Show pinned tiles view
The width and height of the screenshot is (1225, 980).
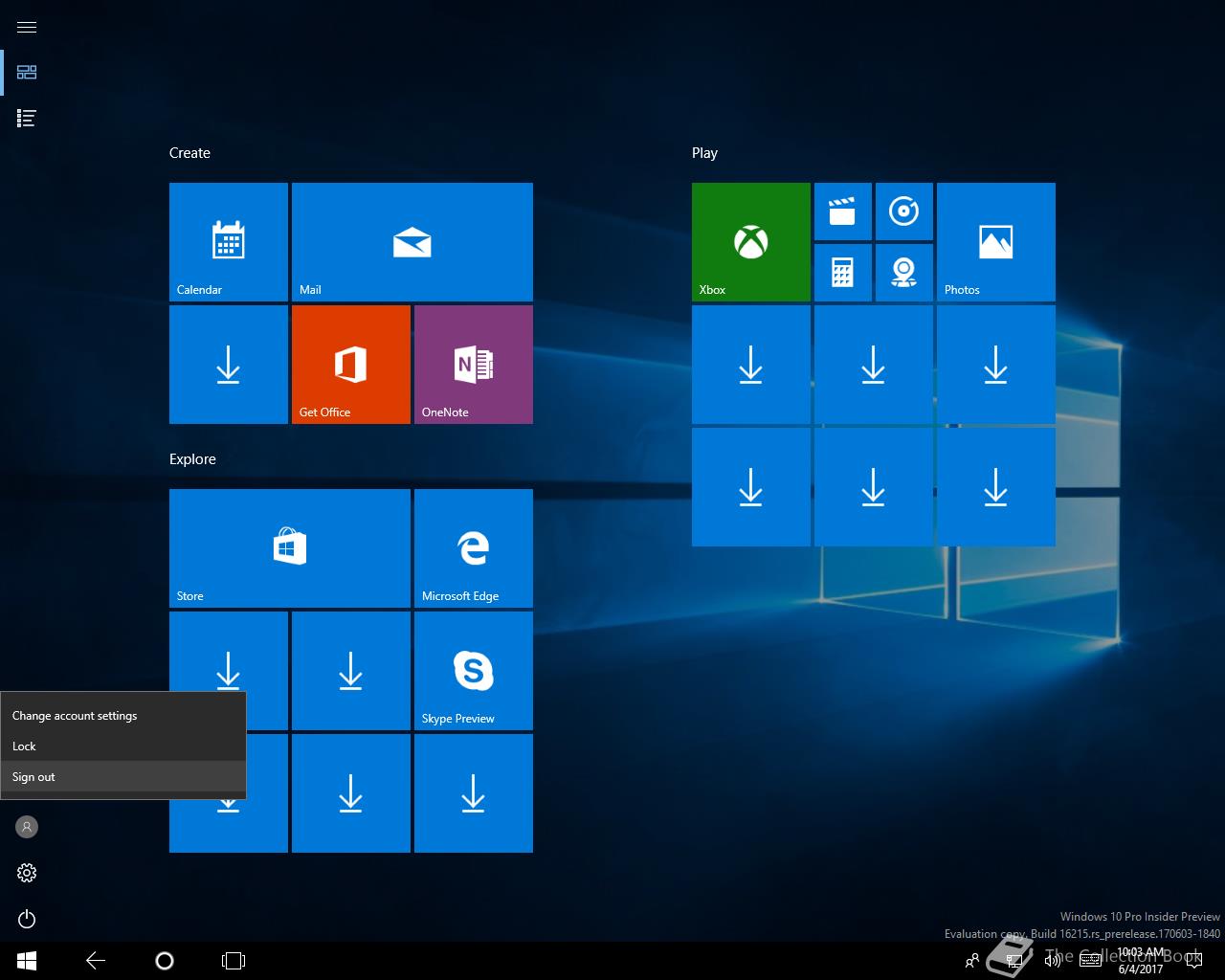click(27, 73)
